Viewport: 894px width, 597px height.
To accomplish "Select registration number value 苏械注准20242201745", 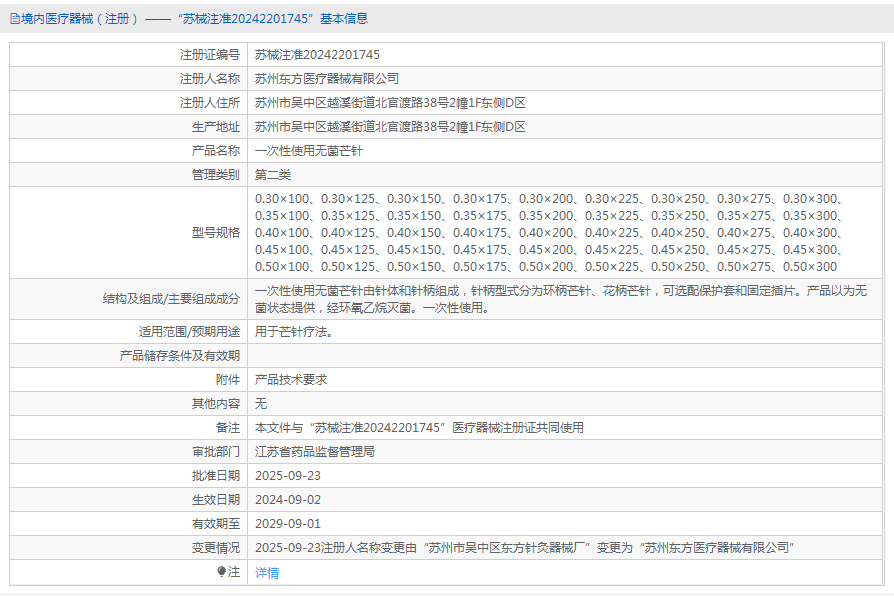I will [317, 55].
